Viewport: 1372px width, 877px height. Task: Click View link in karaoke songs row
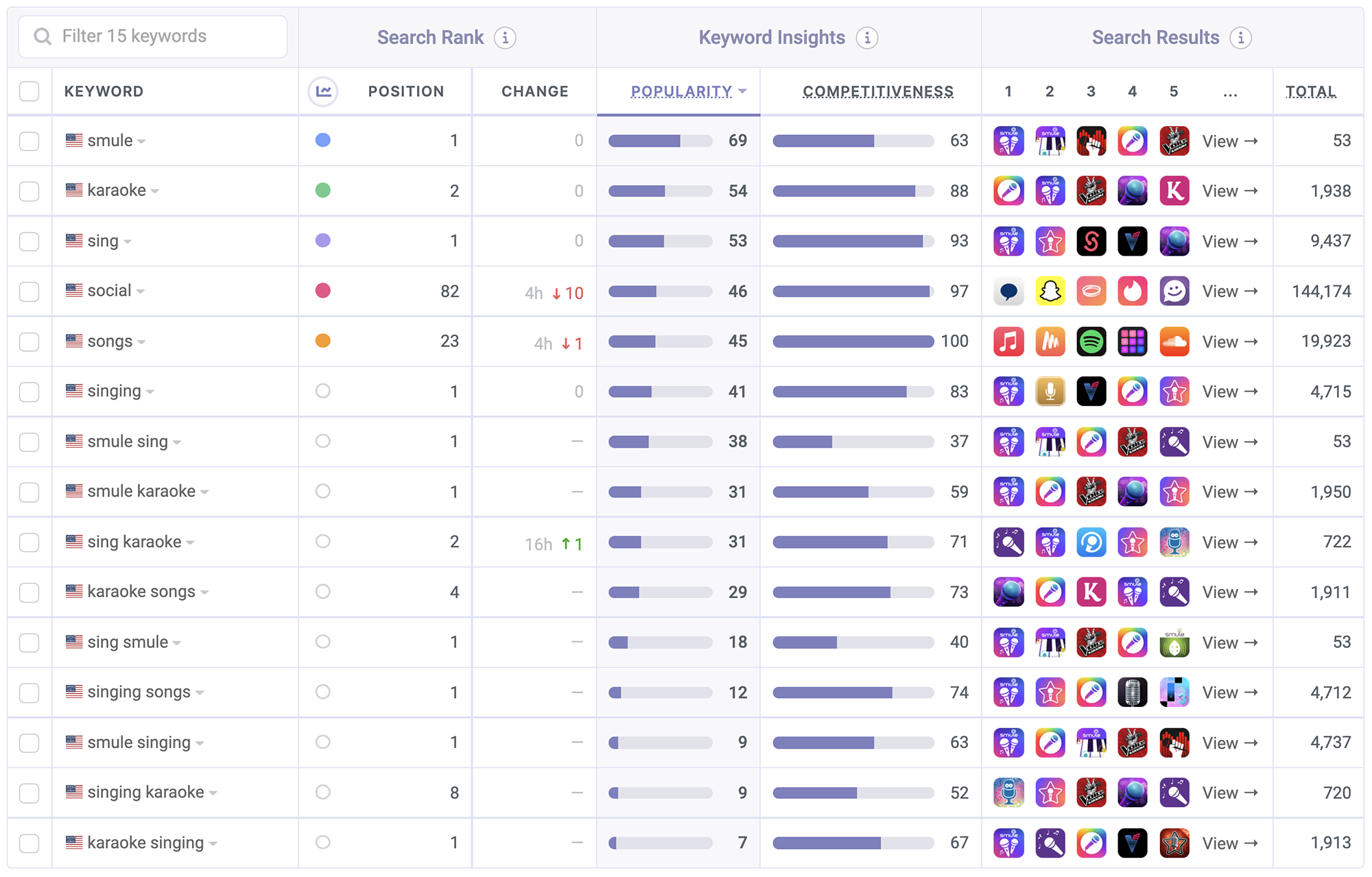[x=1230, y=592]
